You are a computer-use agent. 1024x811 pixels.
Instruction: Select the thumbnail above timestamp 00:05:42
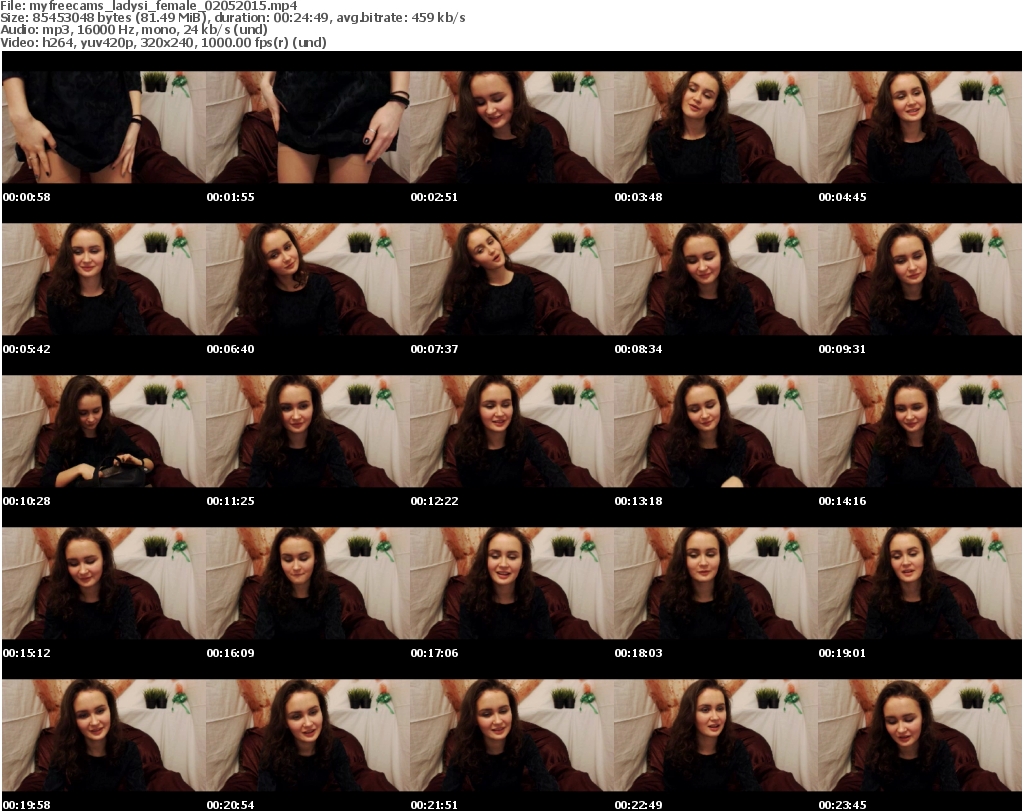[104, 279]
